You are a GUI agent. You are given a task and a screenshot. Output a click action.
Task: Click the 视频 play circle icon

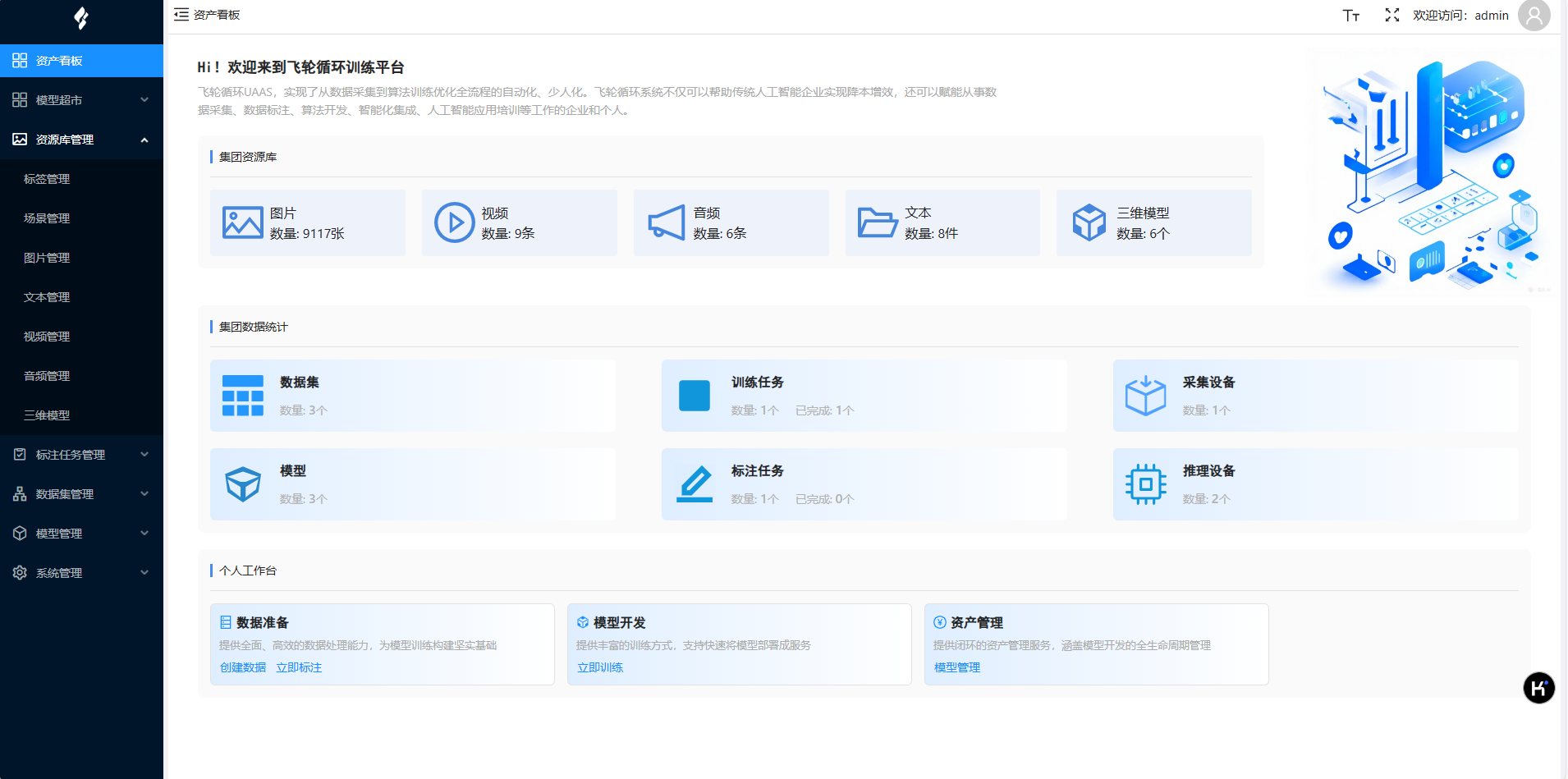454,222
